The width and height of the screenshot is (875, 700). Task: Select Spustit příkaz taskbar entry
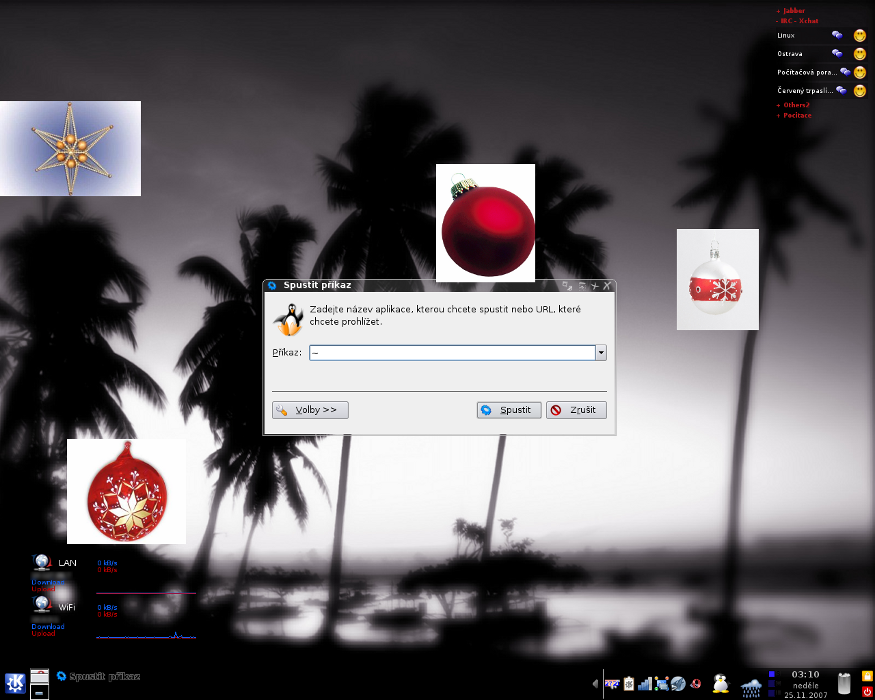99,677
